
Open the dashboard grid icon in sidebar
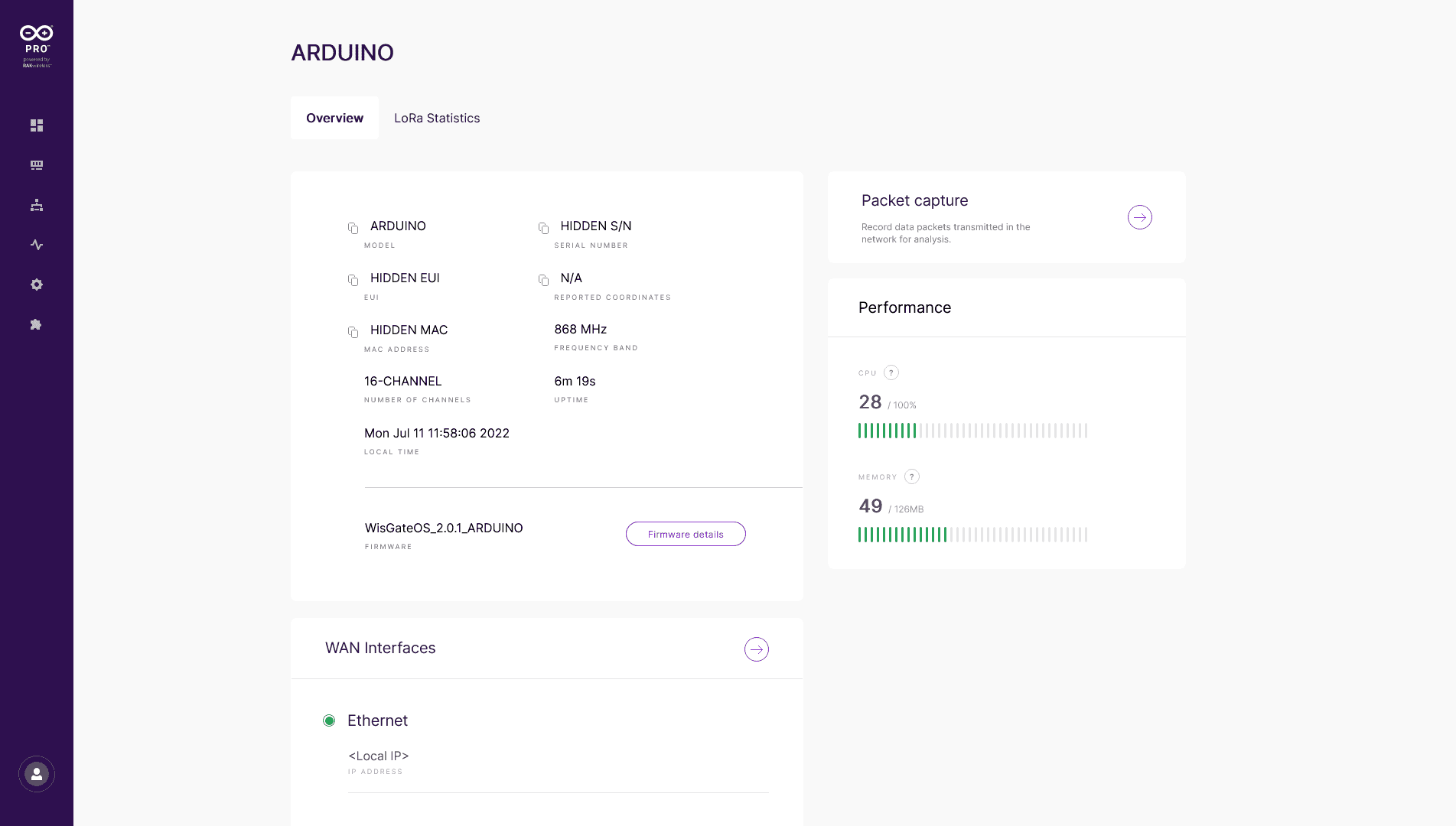coord(37,125)
